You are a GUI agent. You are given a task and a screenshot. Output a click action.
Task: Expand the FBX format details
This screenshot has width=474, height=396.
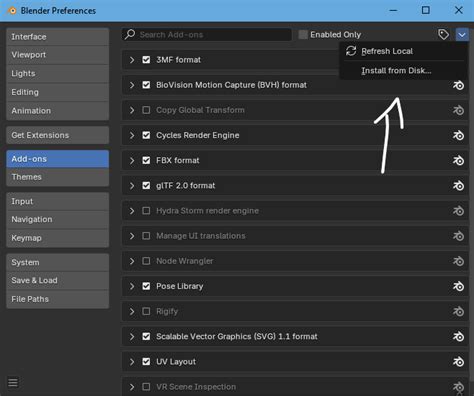132,160
